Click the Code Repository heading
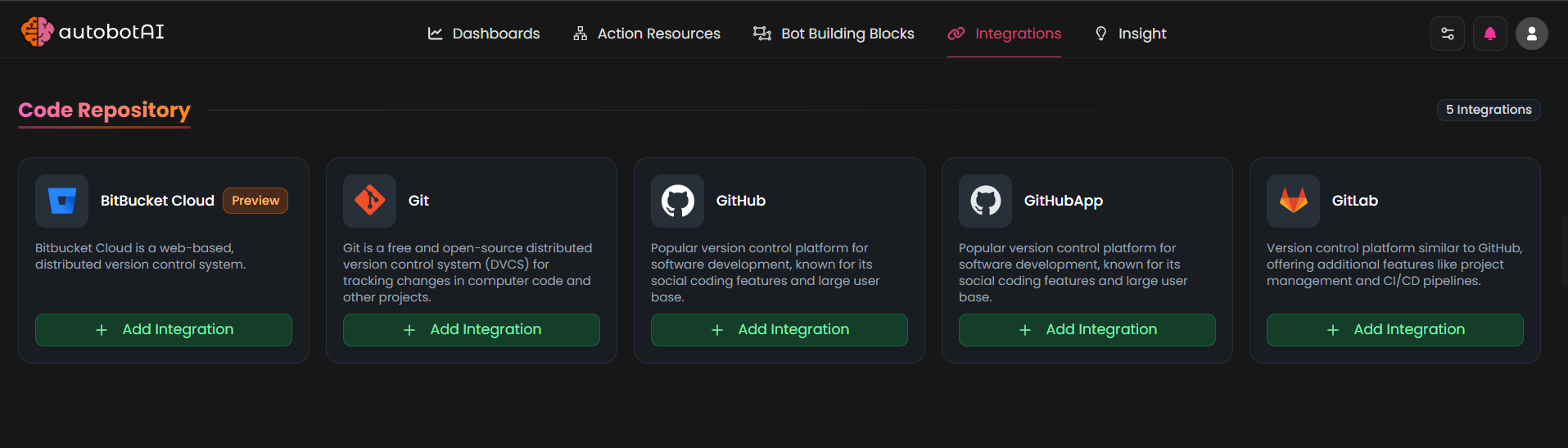The width and height of the screenshot is (1568, 448). pyautogui.click(x=104, y=111)
